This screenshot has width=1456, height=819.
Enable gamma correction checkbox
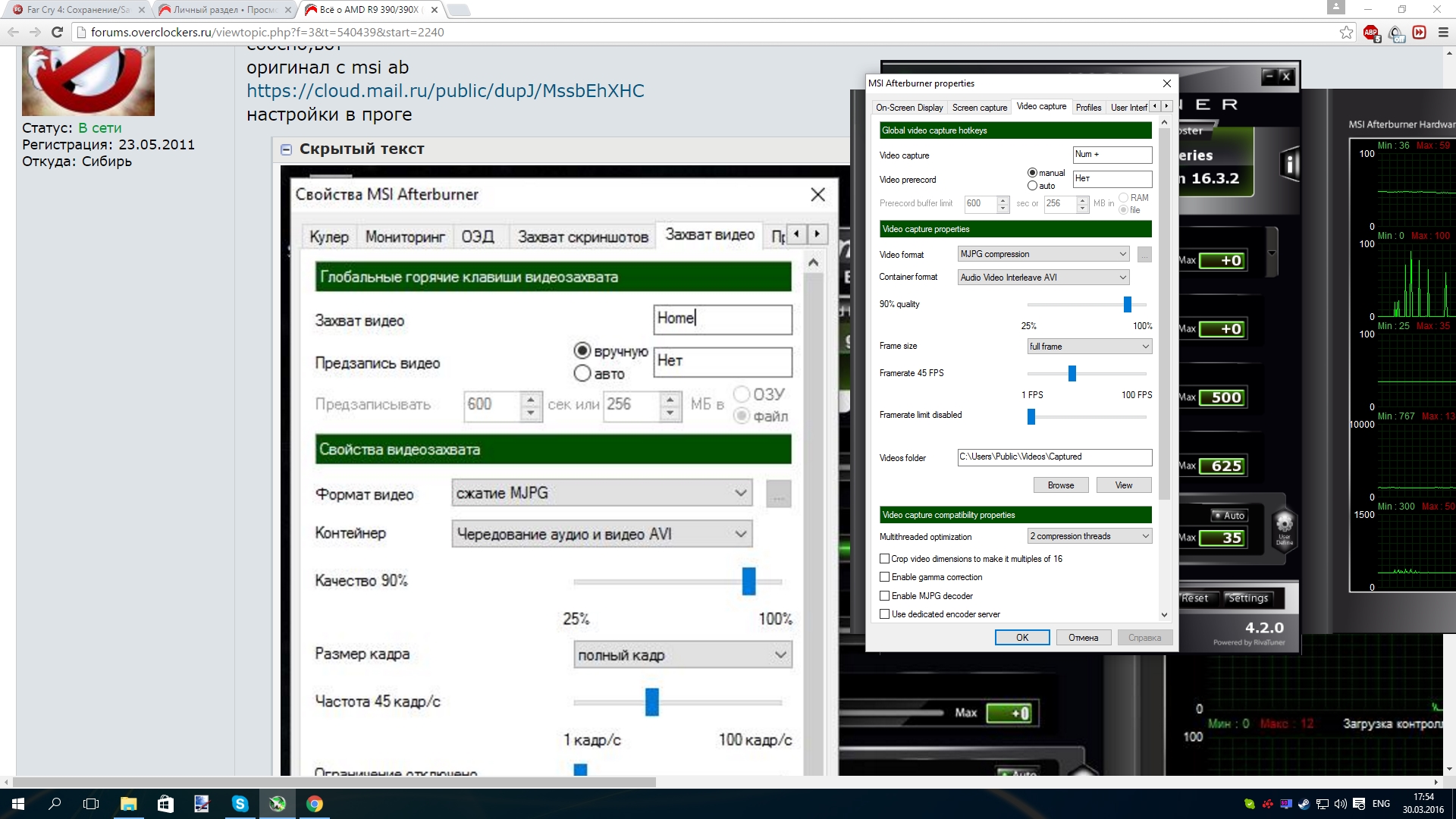pos(884,577)
